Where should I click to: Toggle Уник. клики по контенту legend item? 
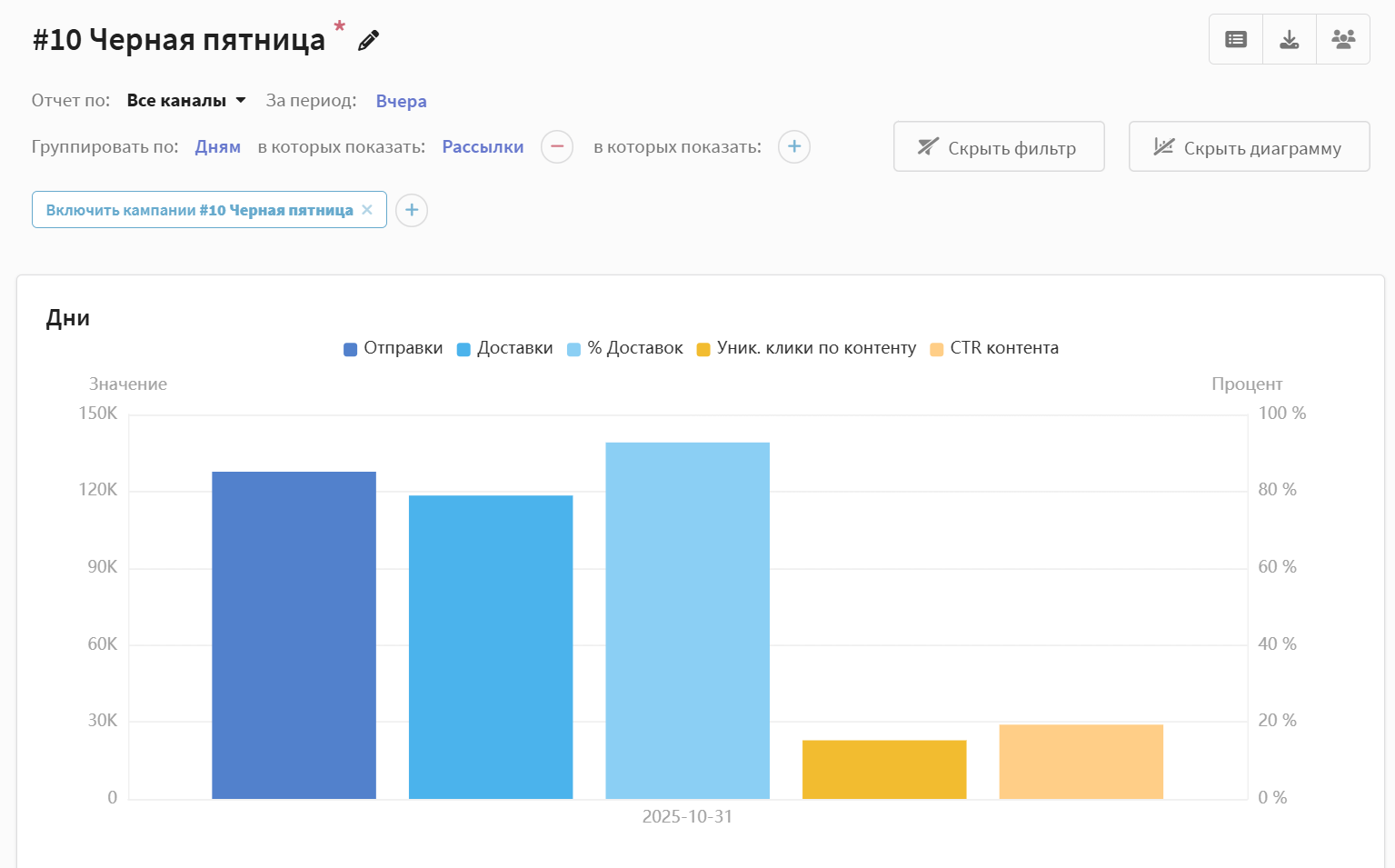click(807, 348)
